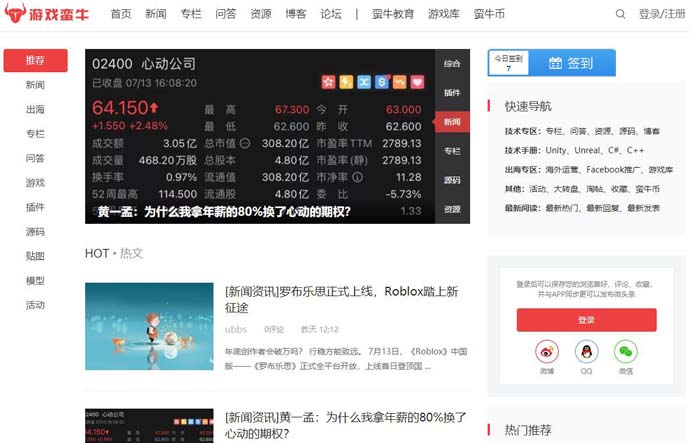
Task: Open 资源 in top navigation
Action: coord(261,14)
